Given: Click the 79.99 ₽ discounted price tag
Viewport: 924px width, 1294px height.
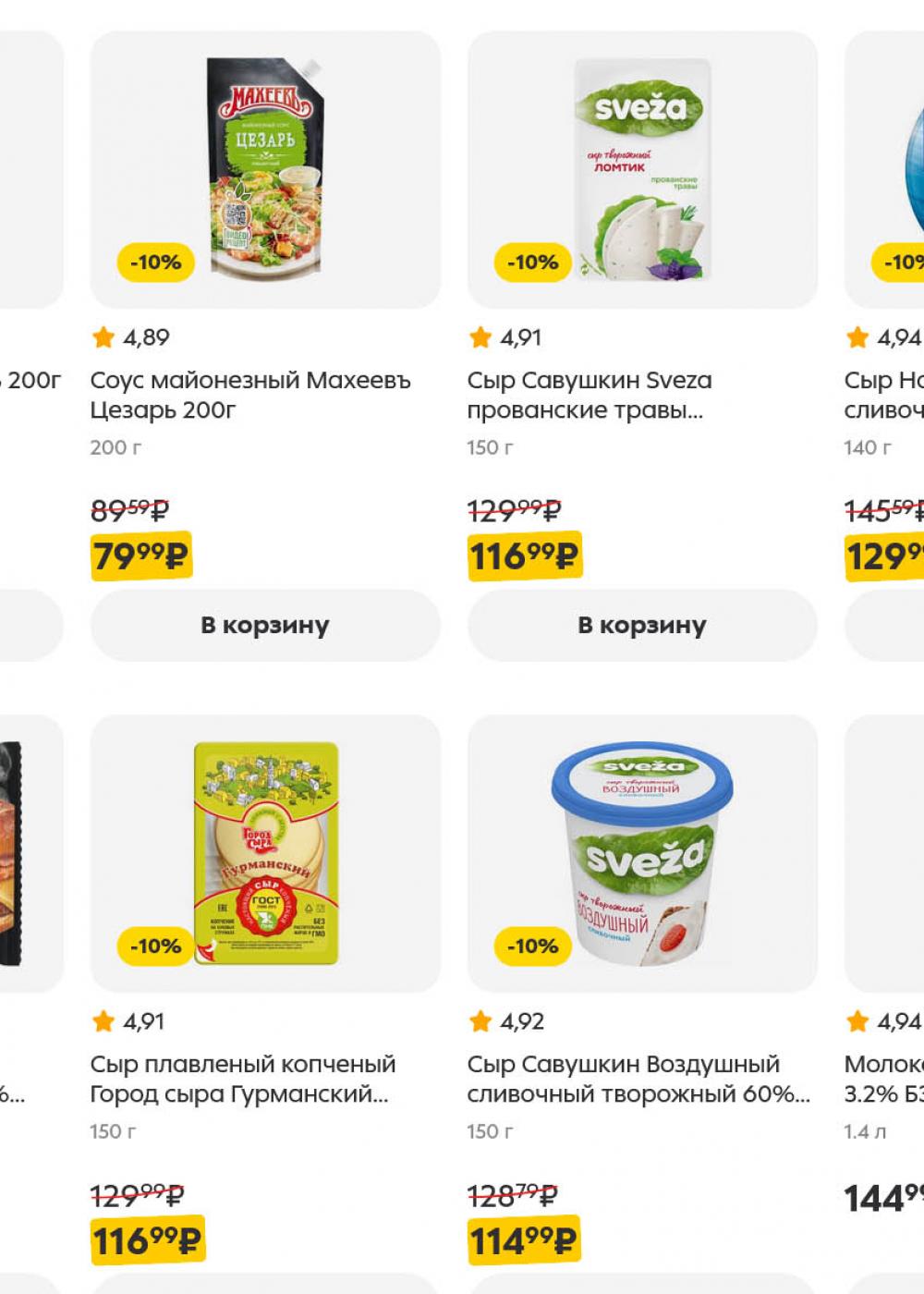Looking at the screenshot, I should tap(140, 556).
